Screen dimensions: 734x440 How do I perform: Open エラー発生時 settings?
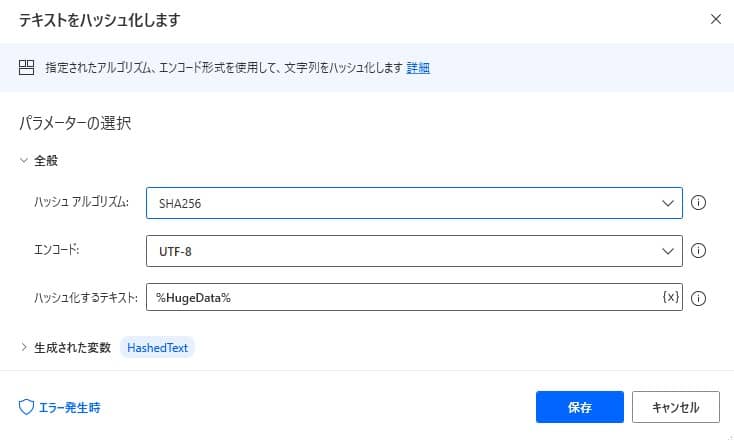68,407
